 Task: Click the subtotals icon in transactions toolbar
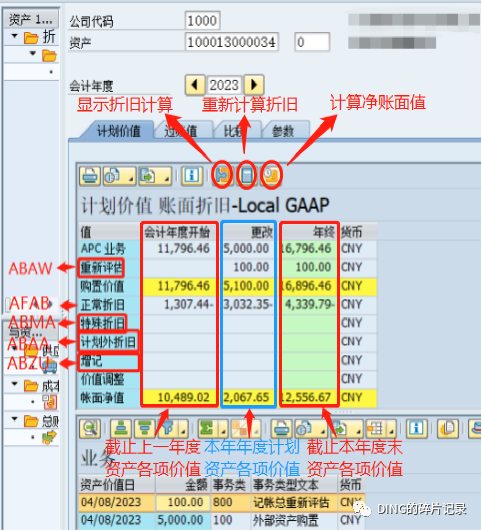240,429
